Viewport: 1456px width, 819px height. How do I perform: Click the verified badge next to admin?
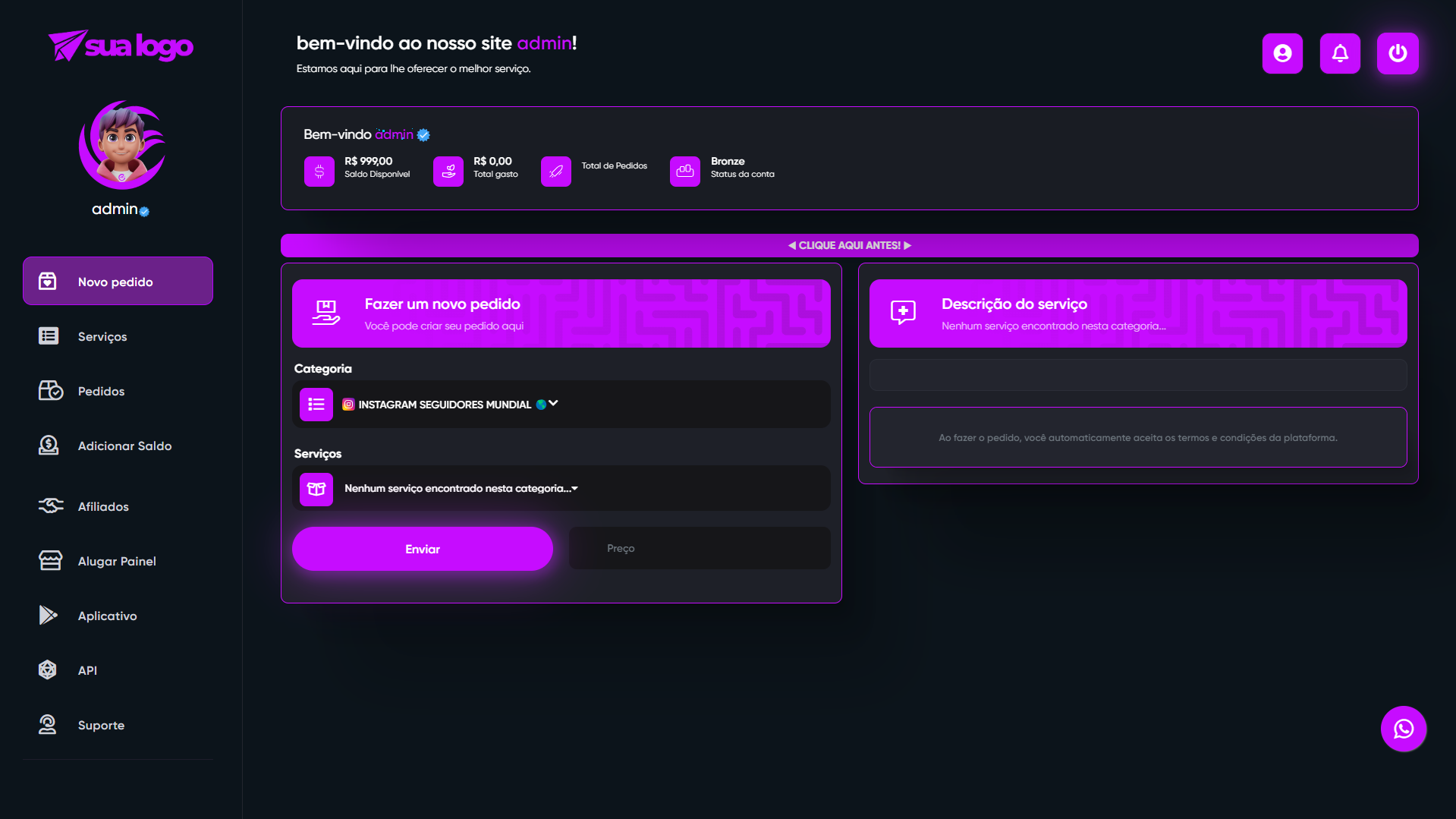144,211
